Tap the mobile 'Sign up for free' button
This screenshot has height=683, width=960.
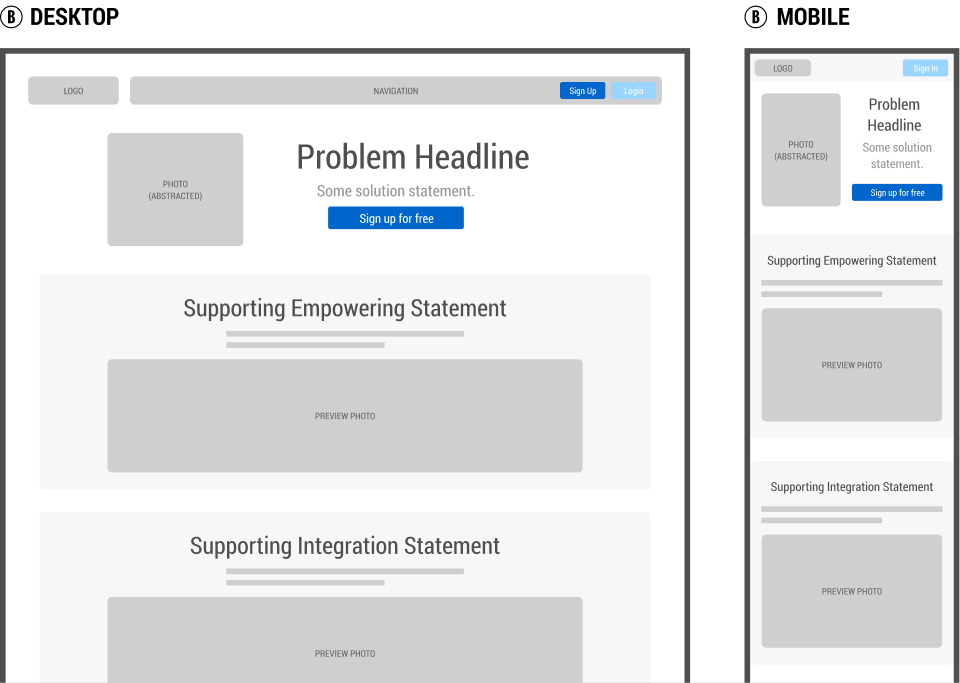point(896,192)
